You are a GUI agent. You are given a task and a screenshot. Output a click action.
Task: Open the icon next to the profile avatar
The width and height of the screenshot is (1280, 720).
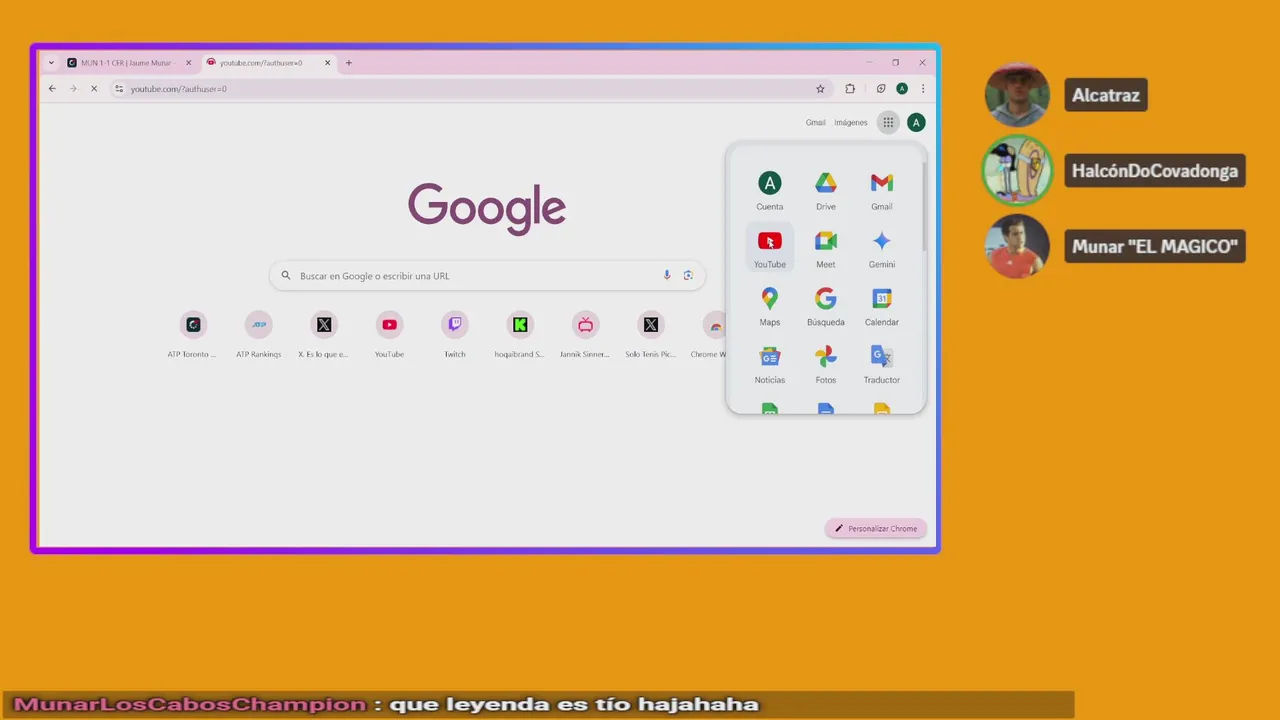tap(880, 89)
